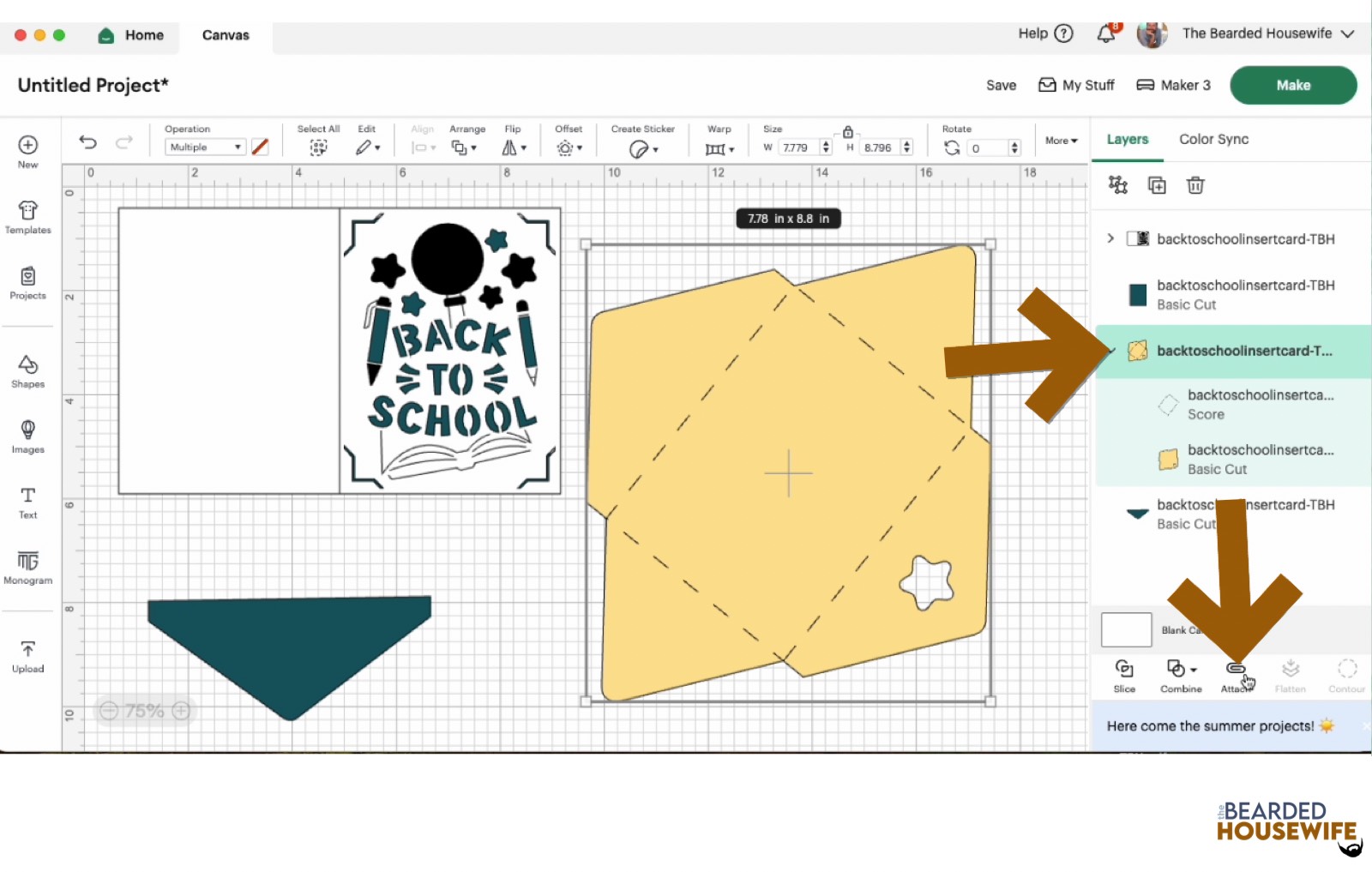The width and height of the screenshot is (1372, 872).
Task: Click the green Make button
Action: click(x=1292, y=85)
